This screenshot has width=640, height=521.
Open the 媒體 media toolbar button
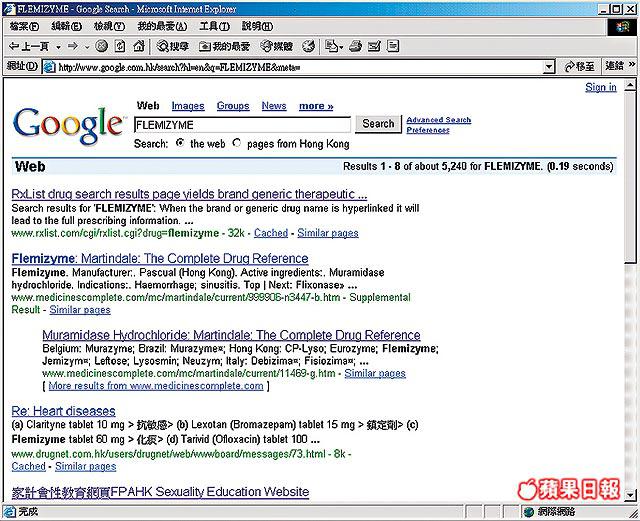(x=276, y=47)
